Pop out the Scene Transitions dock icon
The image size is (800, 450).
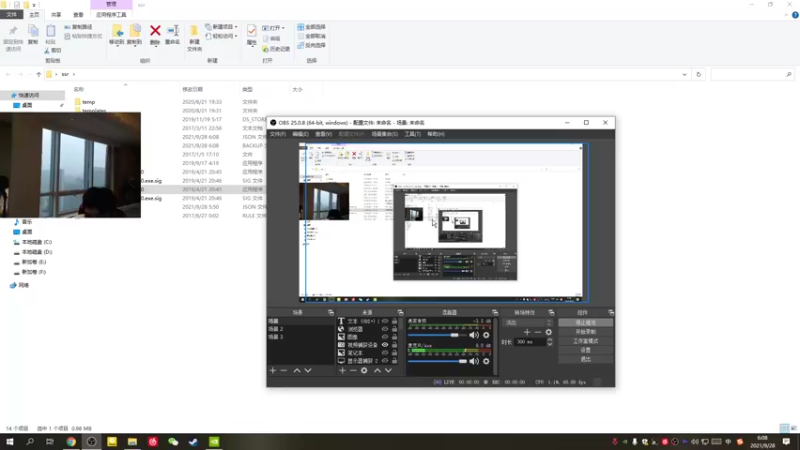[551, 312]
